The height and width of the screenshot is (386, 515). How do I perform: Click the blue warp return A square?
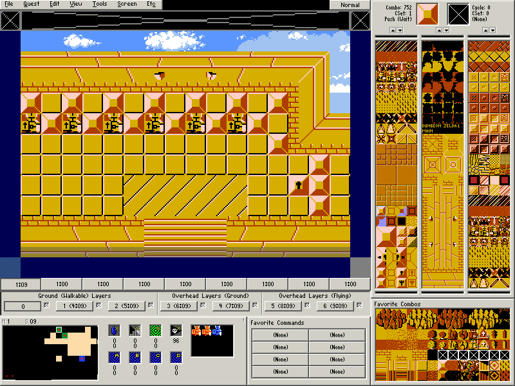coord(114,357)
